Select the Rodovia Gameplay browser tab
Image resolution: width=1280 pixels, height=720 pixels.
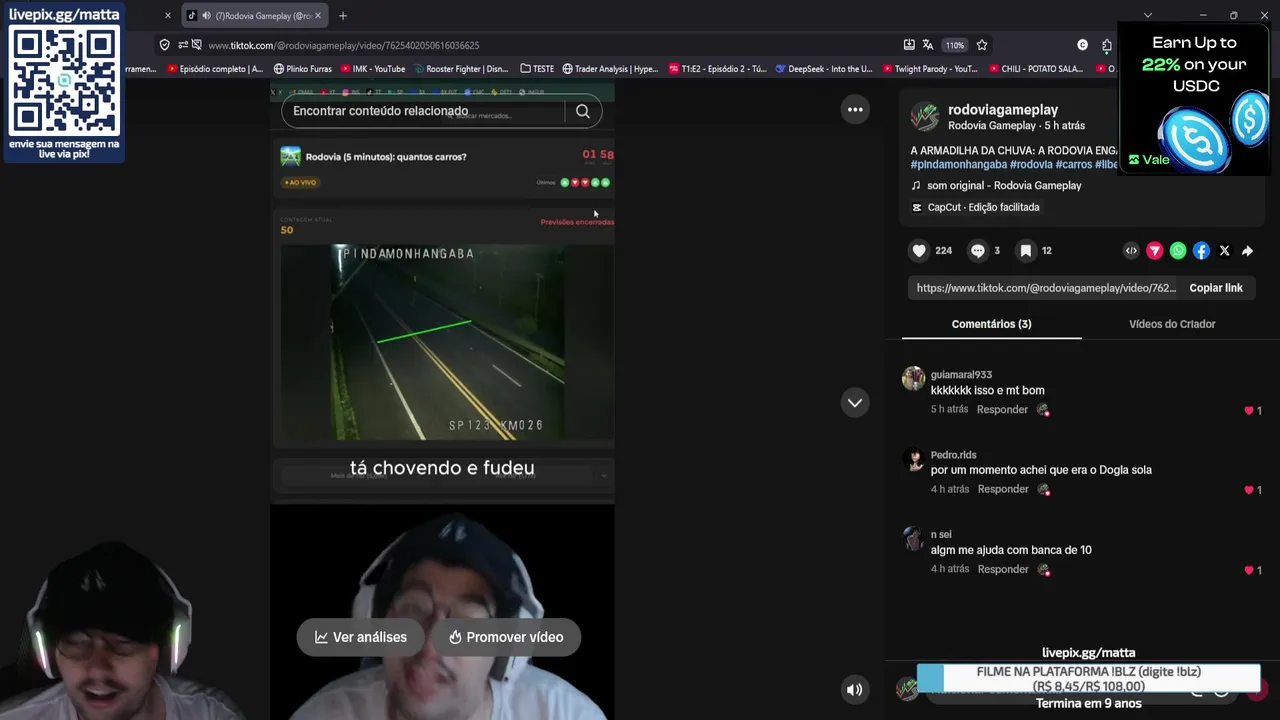pos(255,16)
